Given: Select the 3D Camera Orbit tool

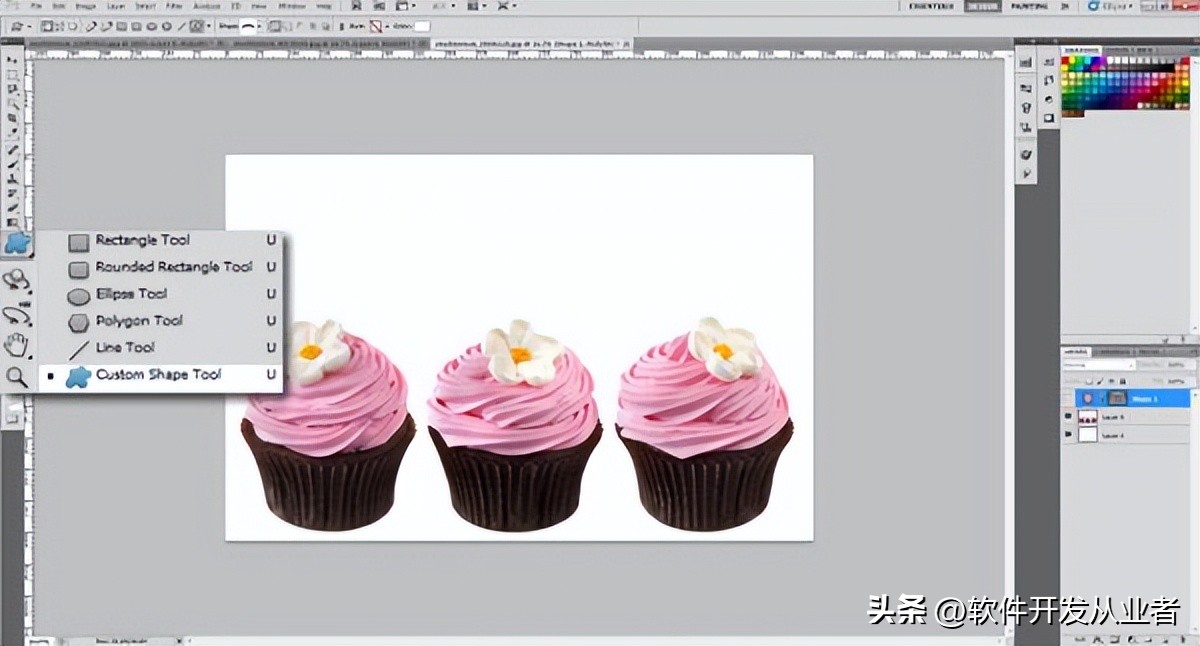Looking at the screenshot, I should tap(17, 314).
